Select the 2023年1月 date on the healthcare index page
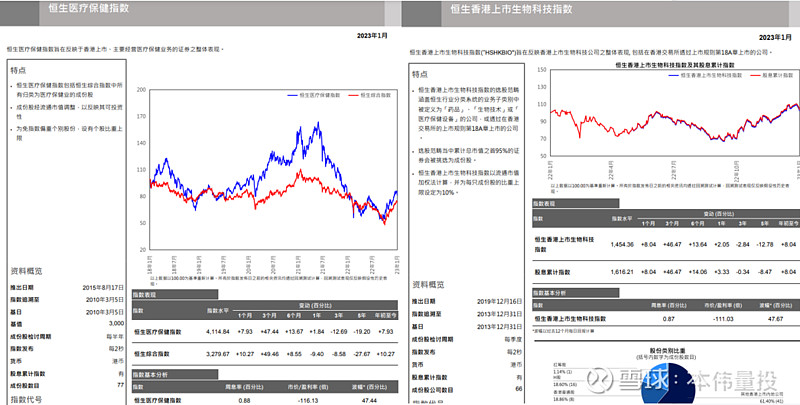The height and width of the screenshot is (405, 800). click(x=372, y=36)
